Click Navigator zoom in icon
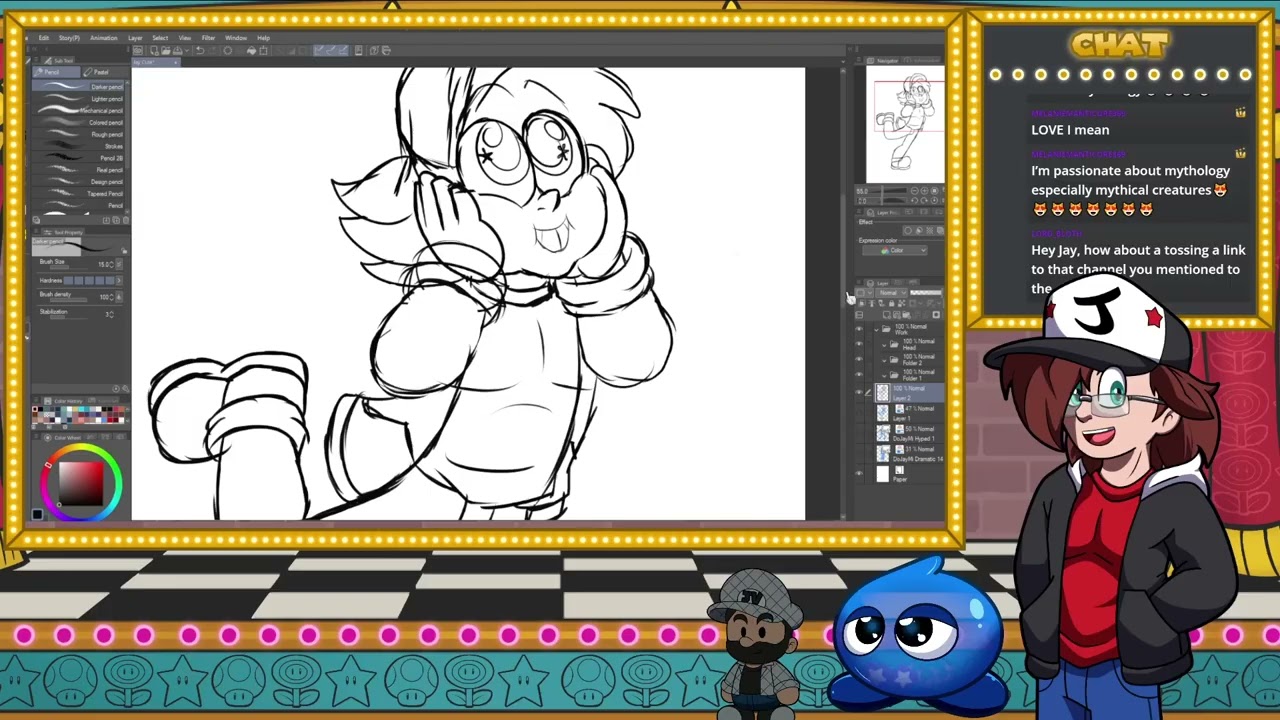1280x720 pixels. pyautogui.click(x=924, y=190)
